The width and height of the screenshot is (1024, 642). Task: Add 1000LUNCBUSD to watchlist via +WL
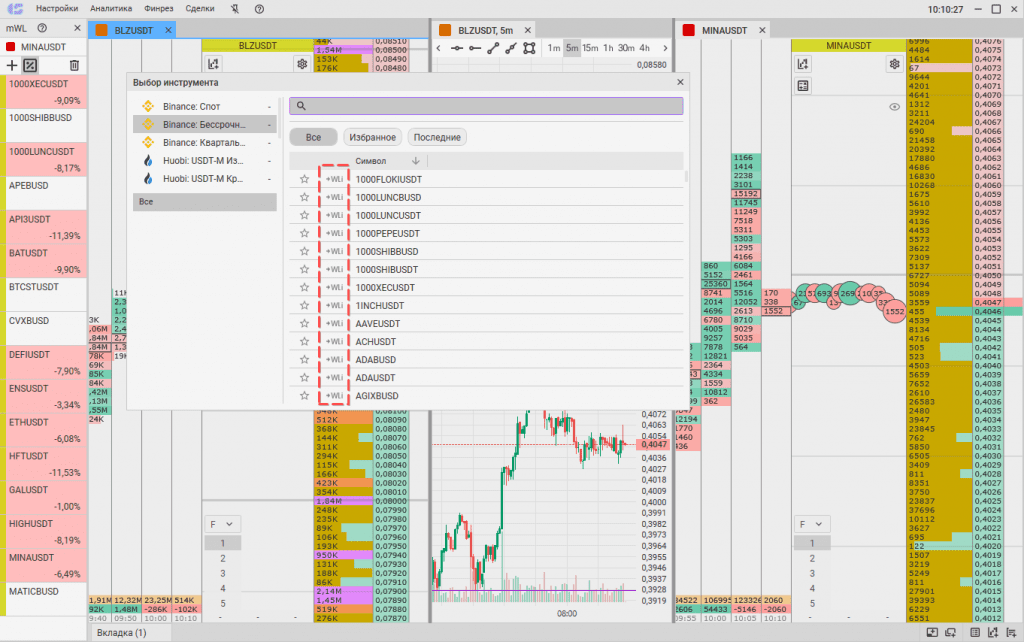(x=334, y=197)
